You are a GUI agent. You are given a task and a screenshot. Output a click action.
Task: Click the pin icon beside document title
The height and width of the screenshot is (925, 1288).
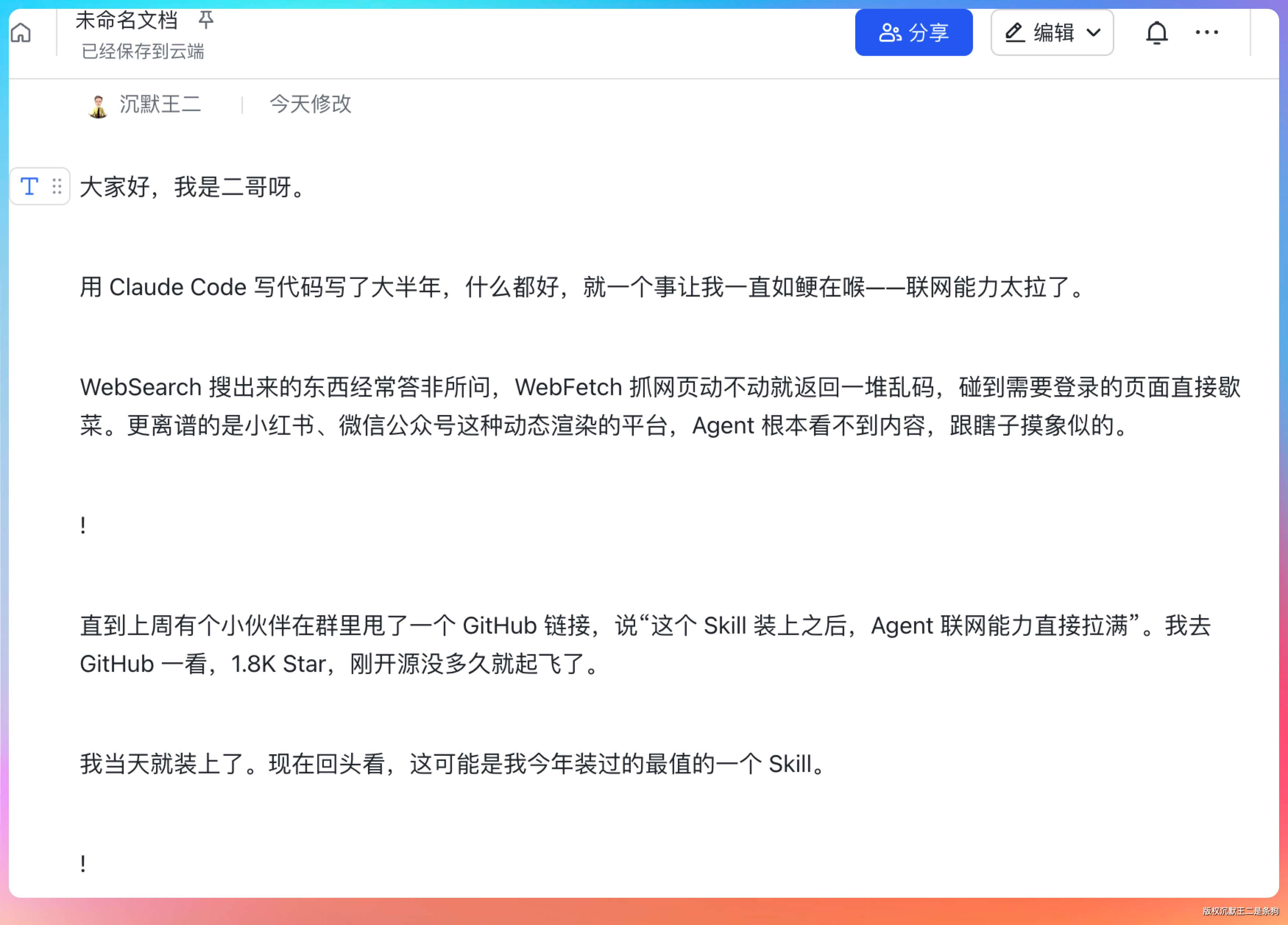[x=206, y=20]
